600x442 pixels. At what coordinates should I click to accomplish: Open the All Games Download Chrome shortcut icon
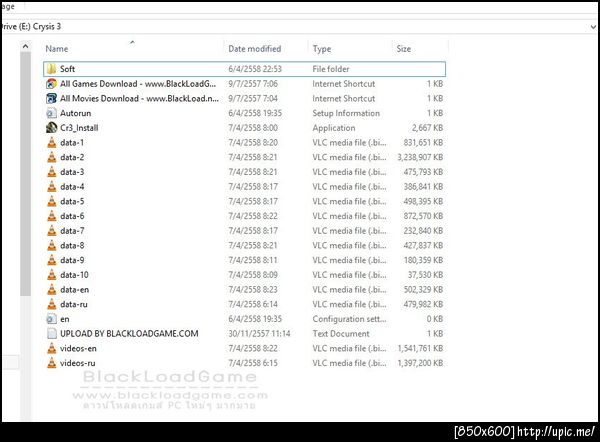click(x=51, y=84)
